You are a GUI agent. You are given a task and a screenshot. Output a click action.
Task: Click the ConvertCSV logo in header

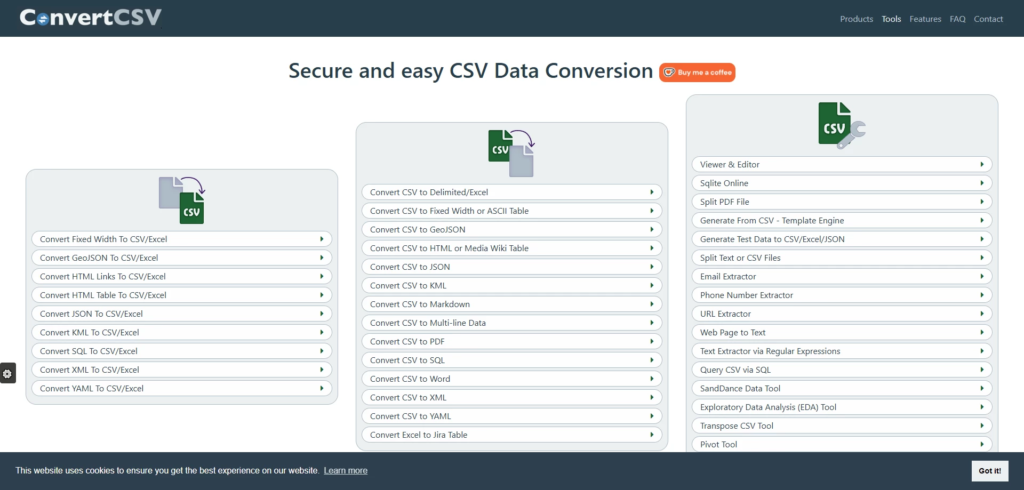[90, 18]
